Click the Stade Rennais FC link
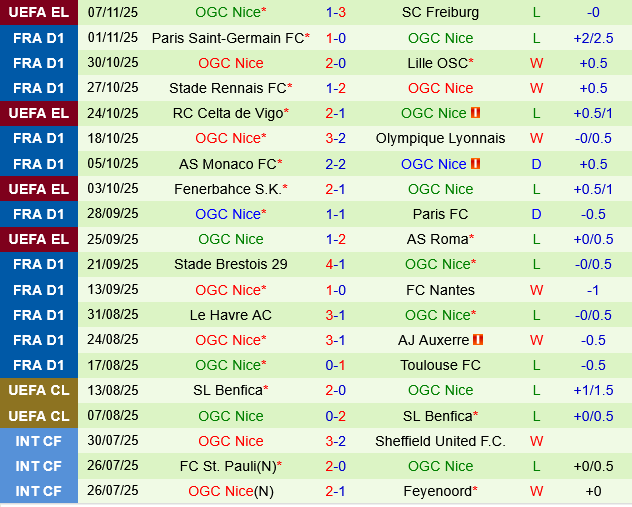 pos(228,88)
